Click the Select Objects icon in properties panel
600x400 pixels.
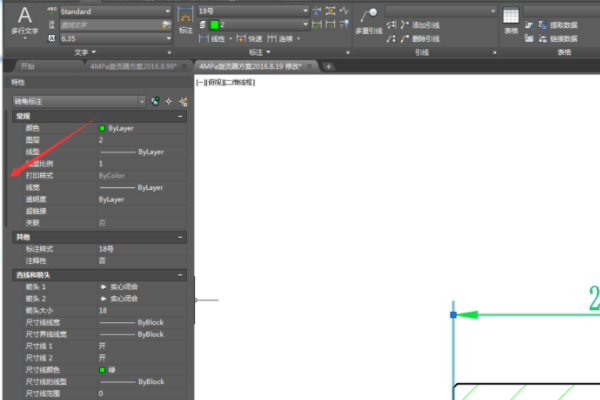point(169,101)
